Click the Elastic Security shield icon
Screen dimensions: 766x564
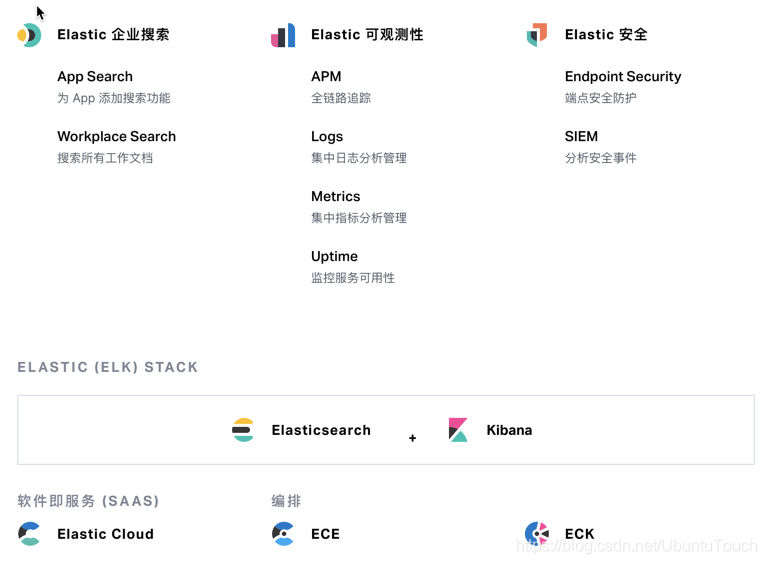pyautogui.click(x=537, y=35)
